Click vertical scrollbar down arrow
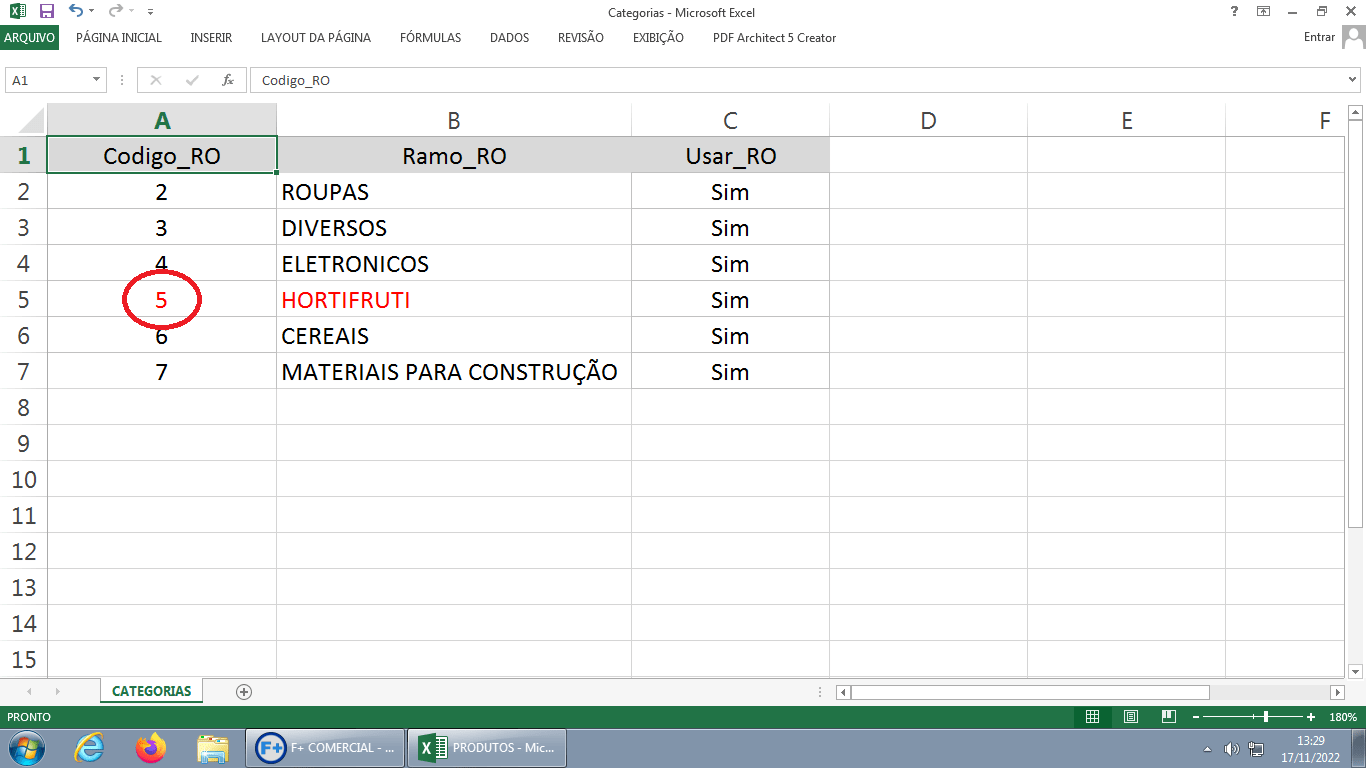The image size is (1366, 768). [x=1355, y=671]
